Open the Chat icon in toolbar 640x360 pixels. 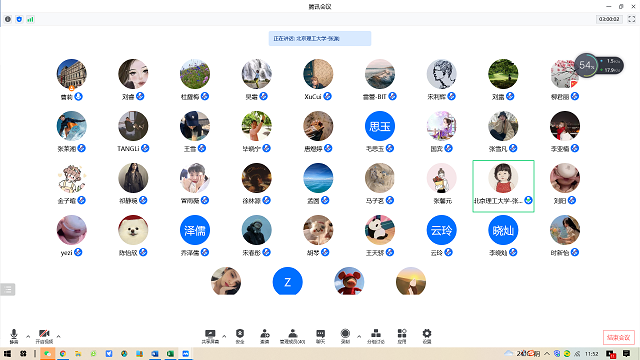pyautogui.click(x=320, y=336)
